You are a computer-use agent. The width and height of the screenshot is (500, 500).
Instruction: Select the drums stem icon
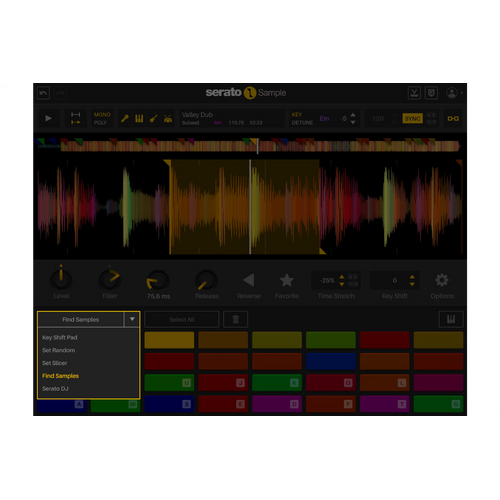(168, 118)
